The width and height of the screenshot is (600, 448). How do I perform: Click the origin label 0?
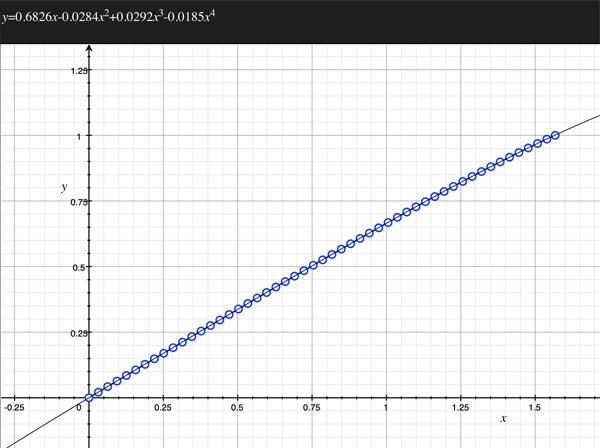79,408
